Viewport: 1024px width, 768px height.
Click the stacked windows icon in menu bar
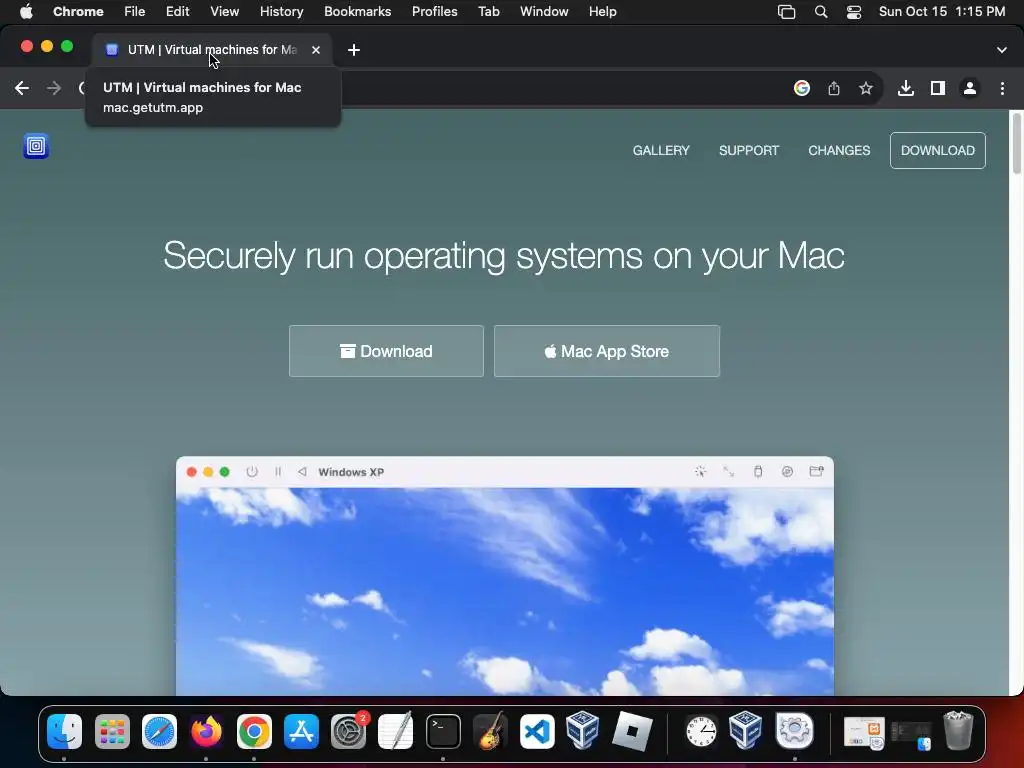tap(787, 12)
